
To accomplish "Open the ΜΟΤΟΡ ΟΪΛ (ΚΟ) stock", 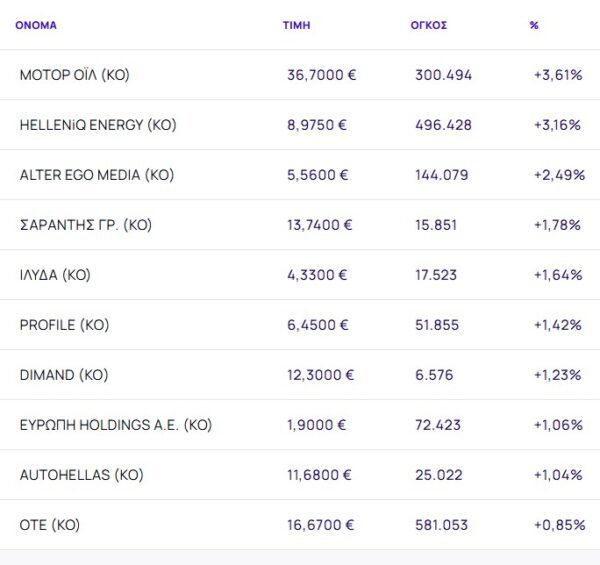I will coord(74,75).
